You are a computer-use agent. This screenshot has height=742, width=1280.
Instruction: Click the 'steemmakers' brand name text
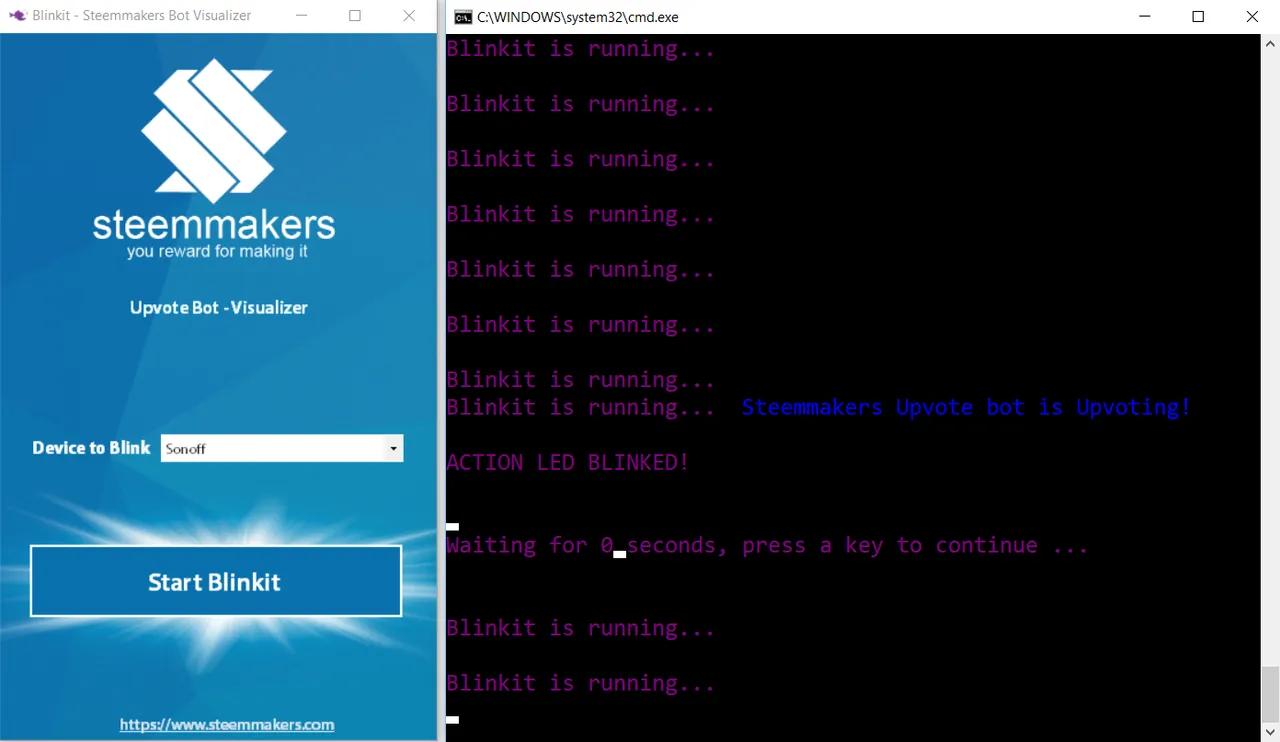click(x=214, y=224)
